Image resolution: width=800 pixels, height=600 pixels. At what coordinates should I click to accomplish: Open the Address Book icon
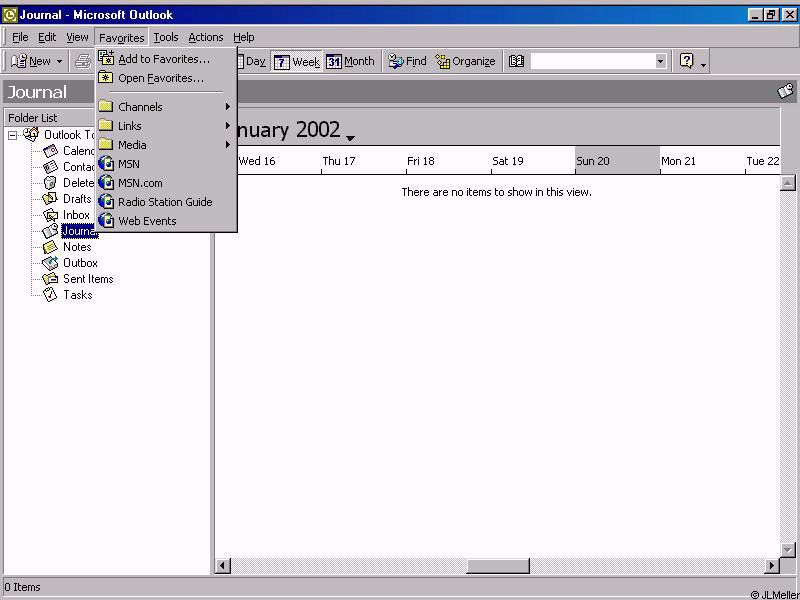tap(516, 61)
